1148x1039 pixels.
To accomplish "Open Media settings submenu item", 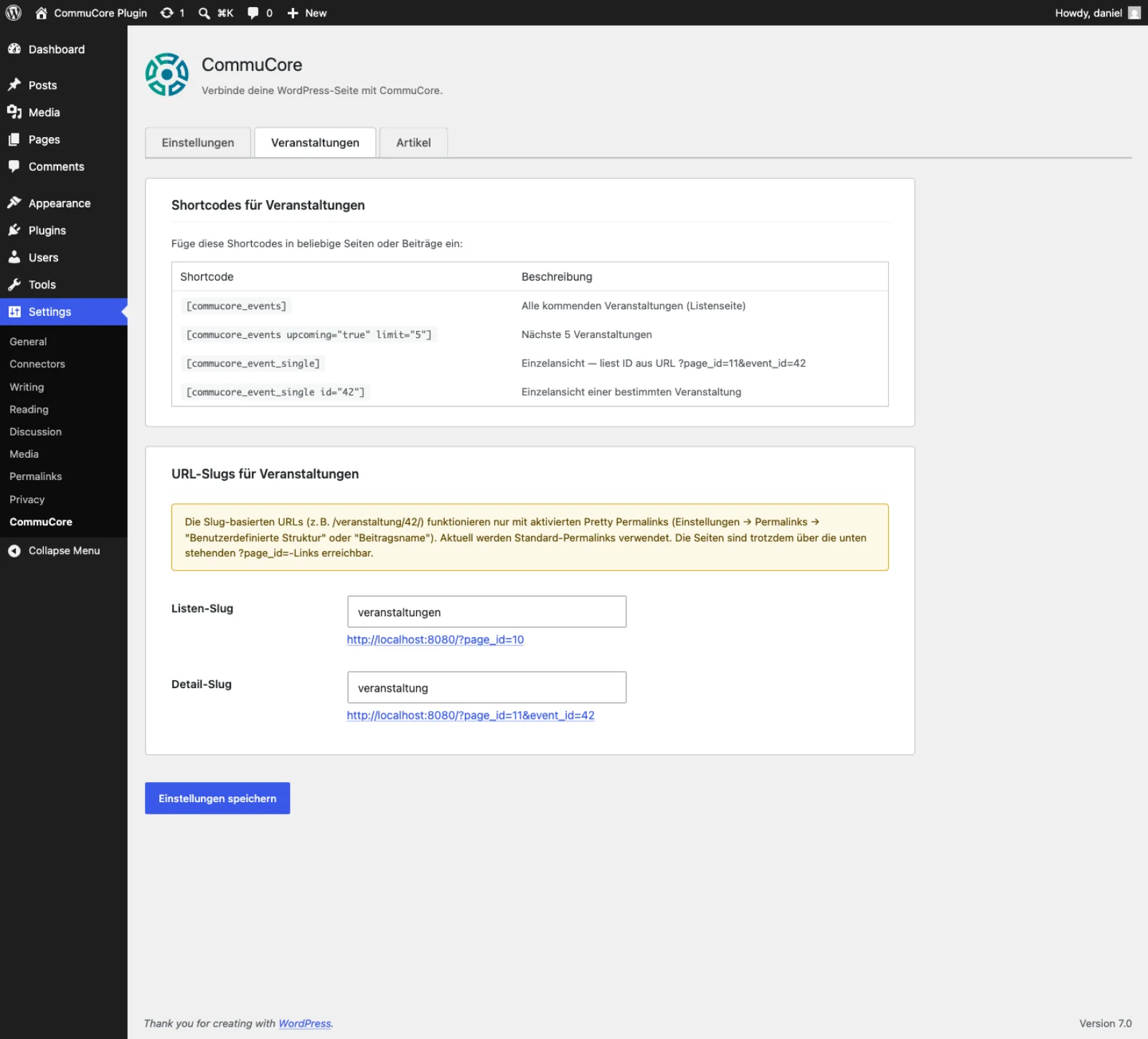I will [24, 453].
